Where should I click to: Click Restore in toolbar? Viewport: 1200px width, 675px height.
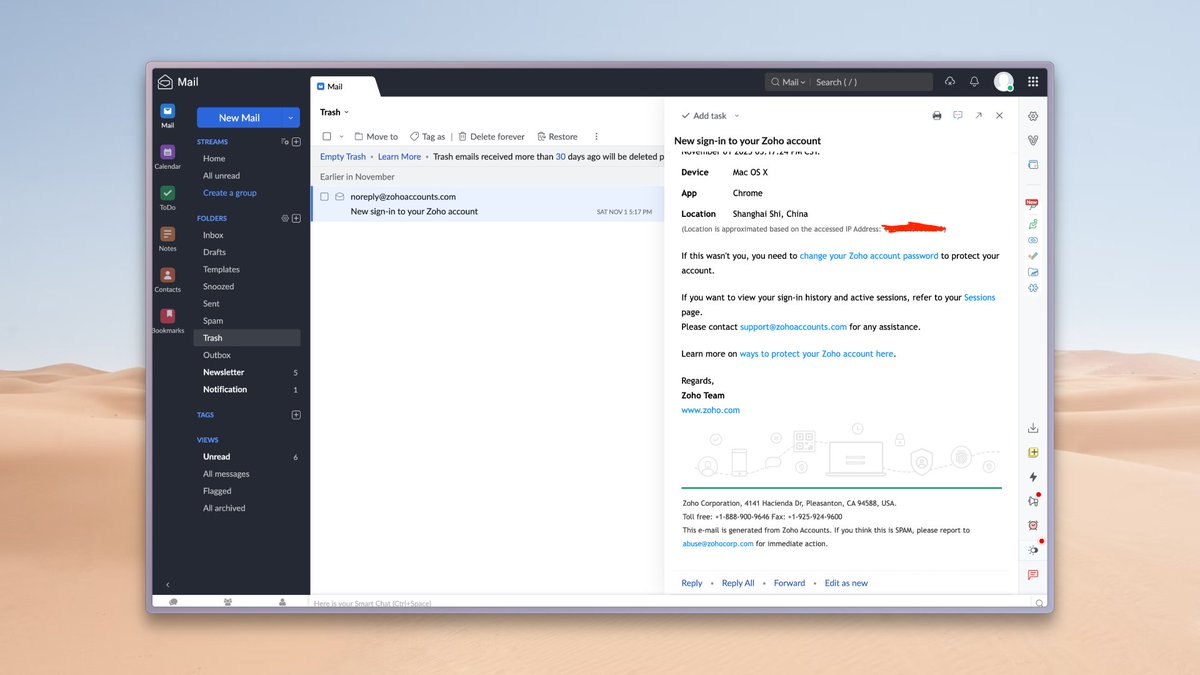coord(557,136)
